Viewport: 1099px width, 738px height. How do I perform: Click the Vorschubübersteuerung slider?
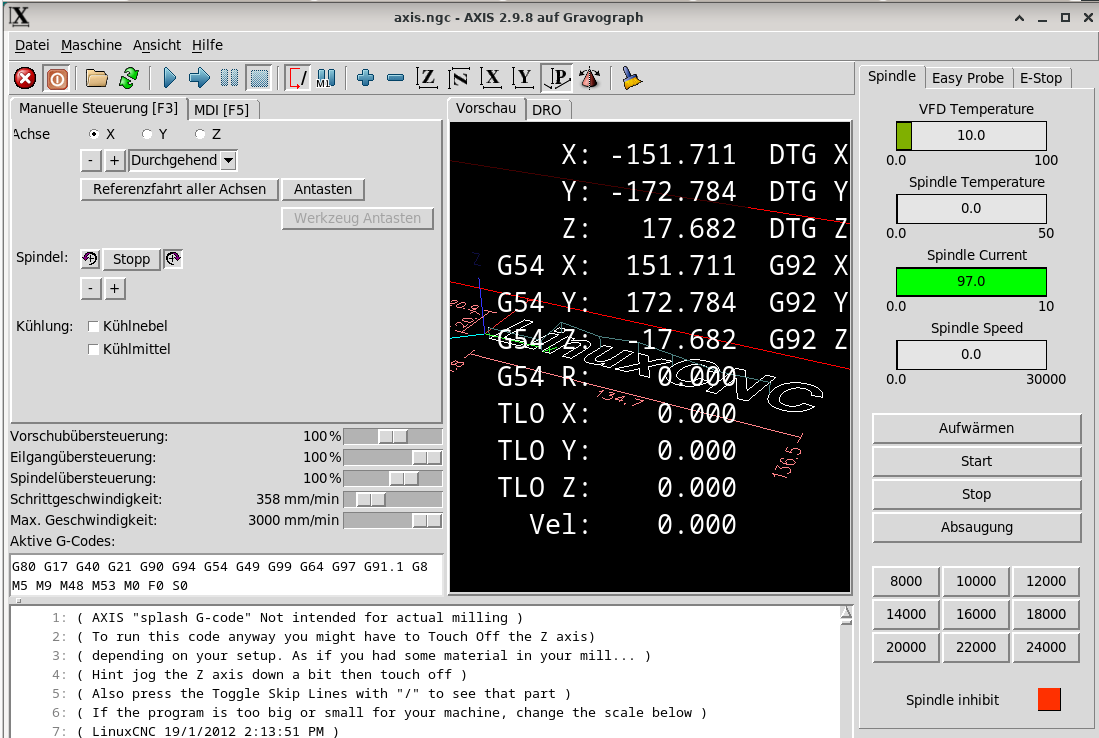[393, 436]
